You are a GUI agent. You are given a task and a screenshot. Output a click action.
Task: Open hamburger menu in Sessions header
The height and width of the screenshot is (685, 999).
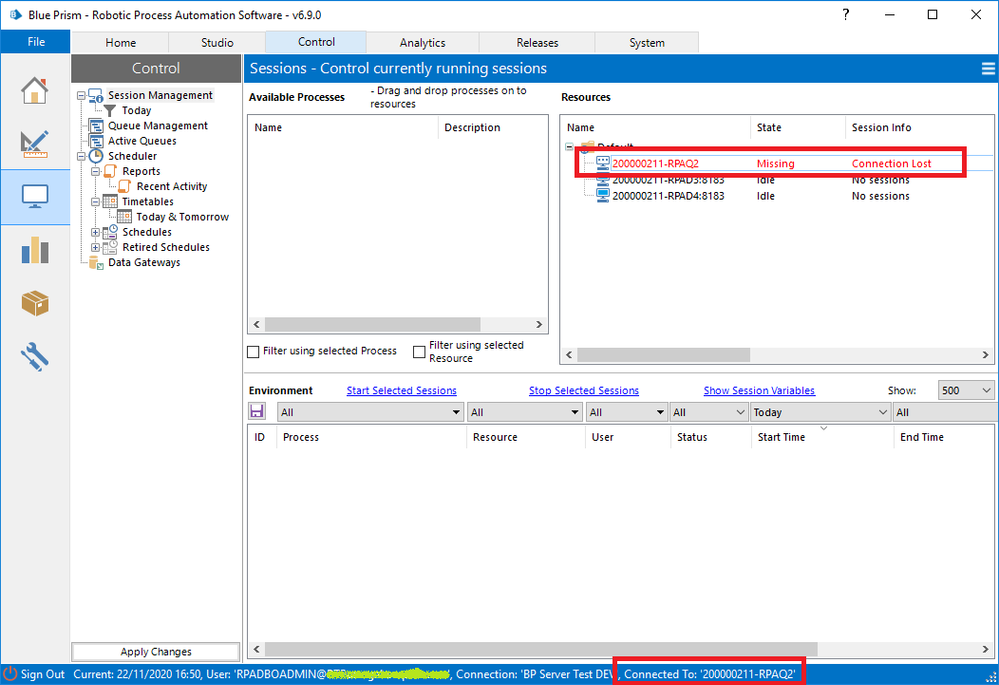[x=988, y=68]
